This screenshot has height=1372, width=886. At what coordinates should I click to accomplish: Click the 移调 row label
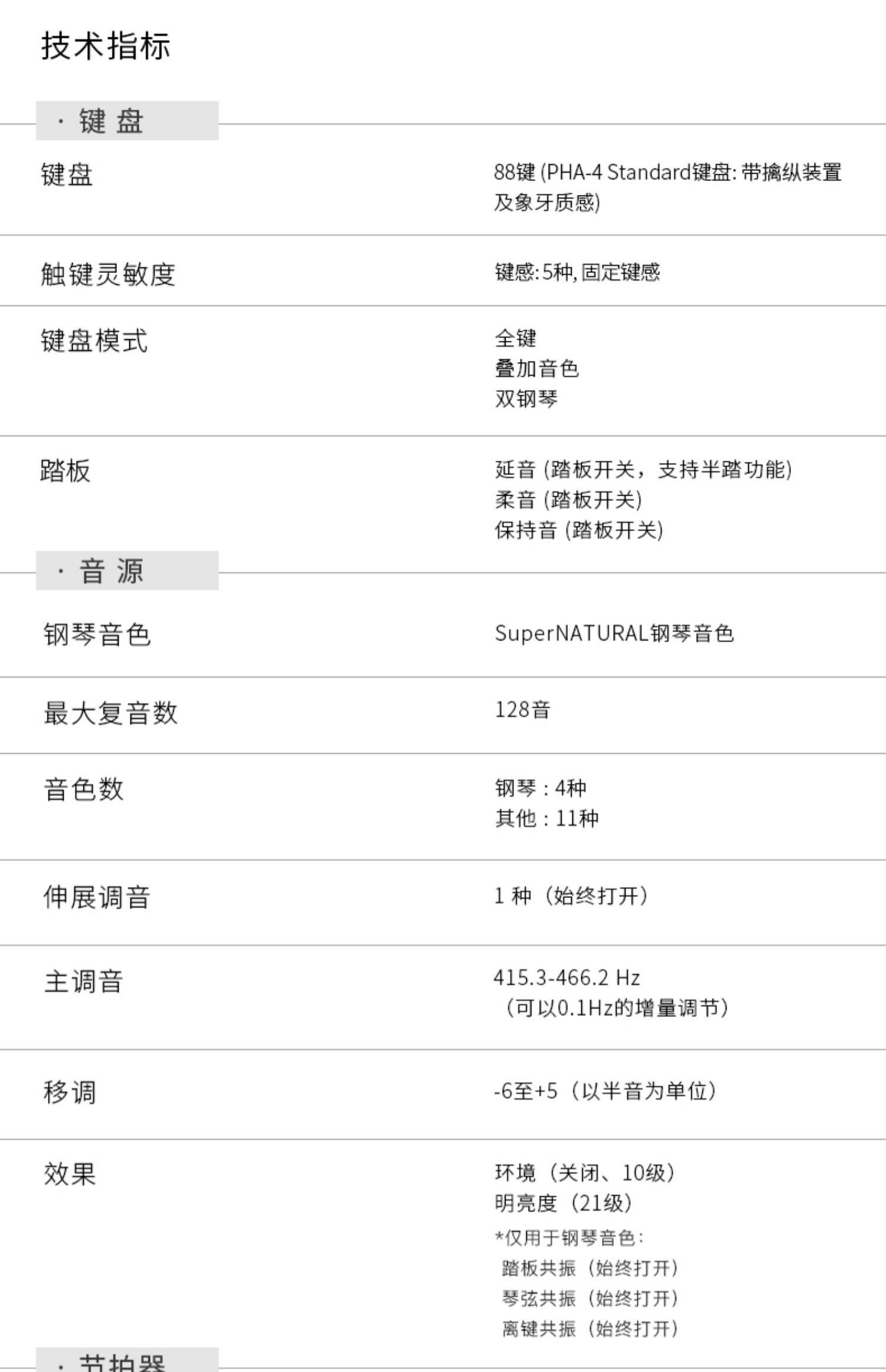pos(70,1092)
